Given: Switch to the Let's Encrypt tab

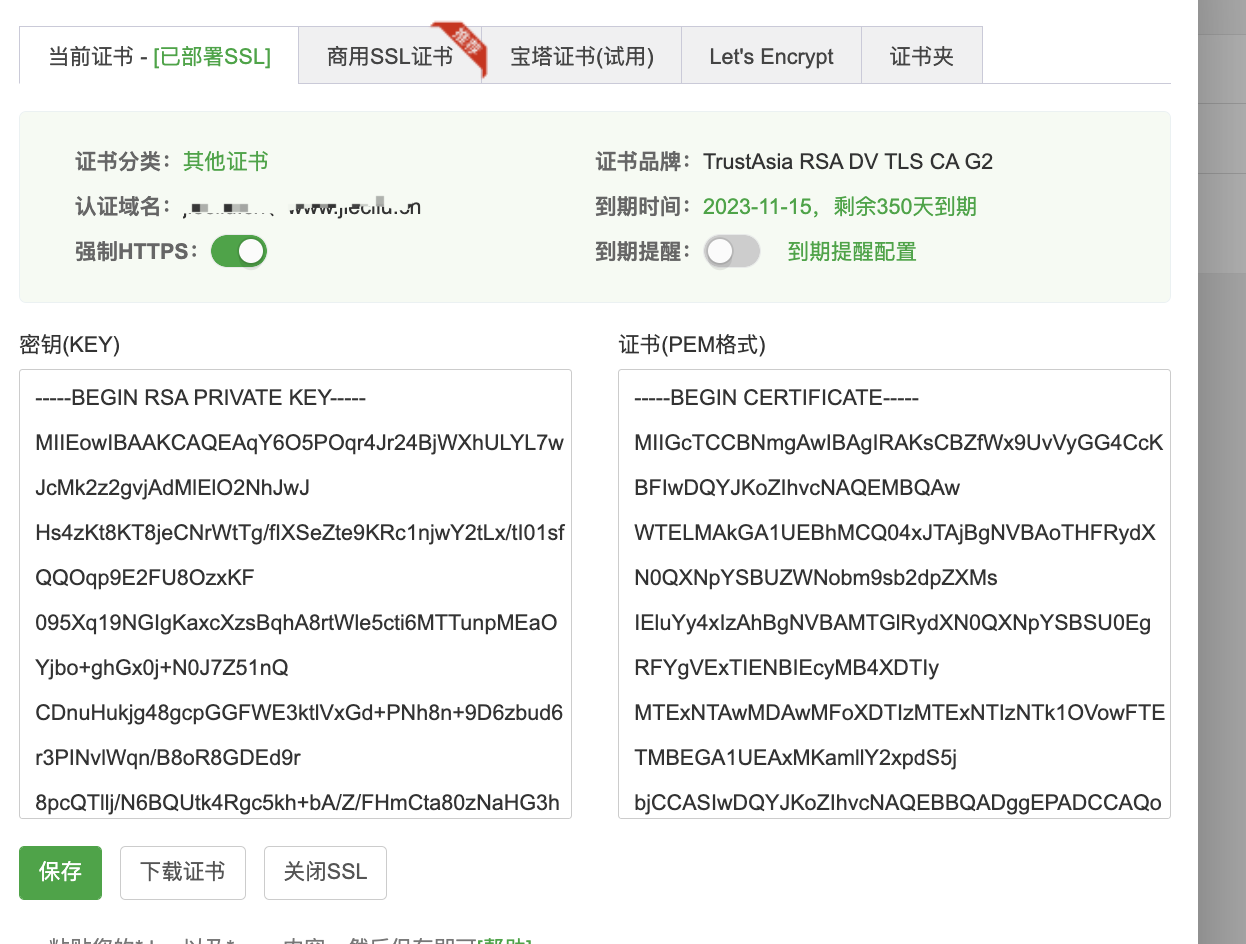Looking at the screenshot, I should [x=770, y=57].
